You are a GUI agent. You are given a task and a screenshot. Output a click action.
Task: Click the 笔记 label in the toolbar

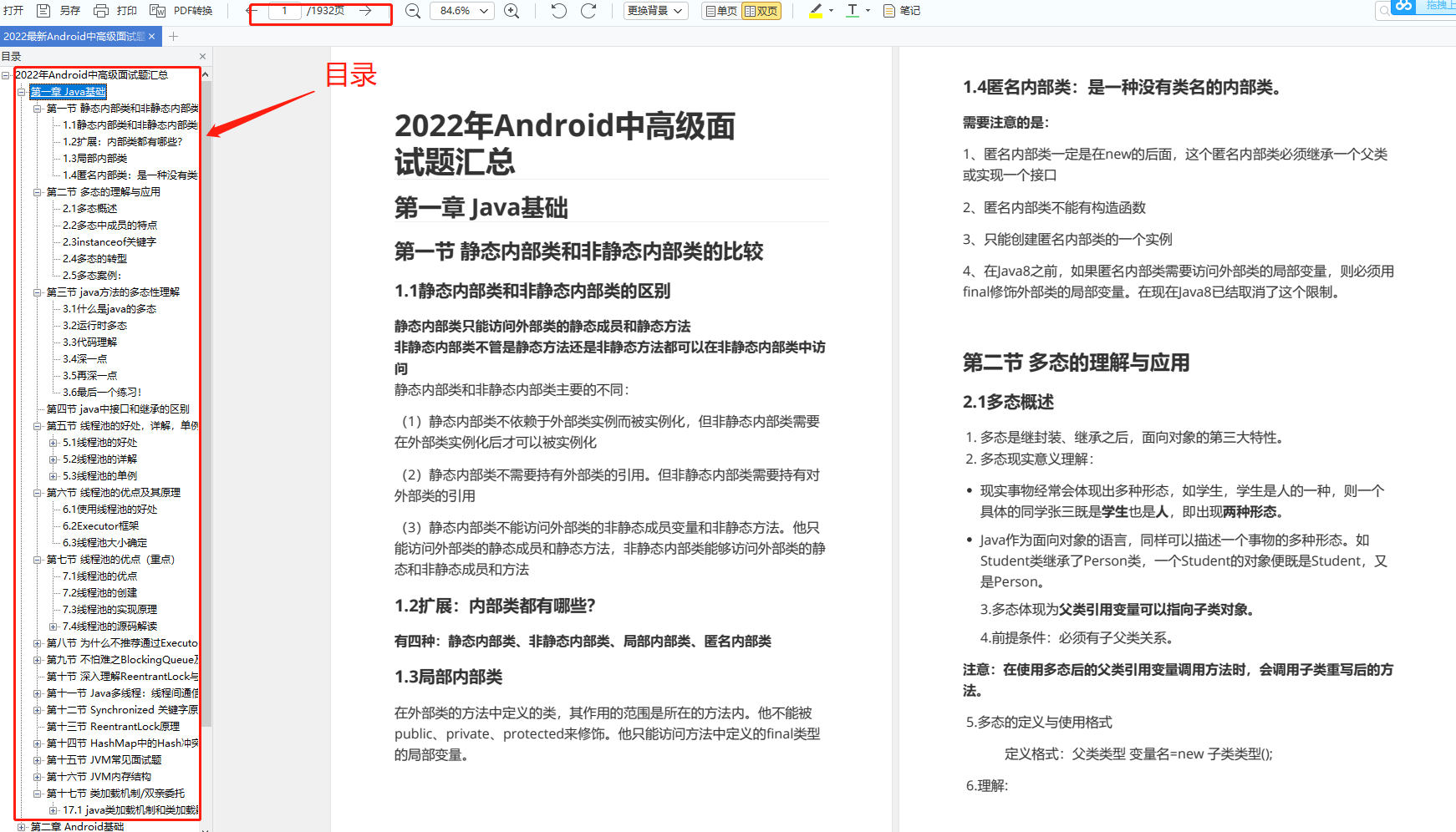910,11
